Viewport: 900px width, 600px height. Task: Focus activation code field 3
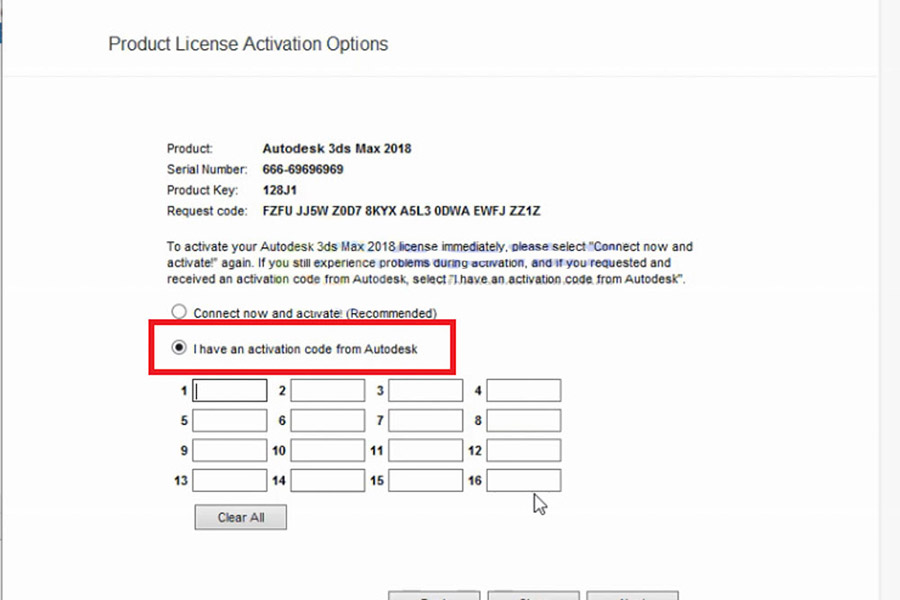[x=426, y=391]
